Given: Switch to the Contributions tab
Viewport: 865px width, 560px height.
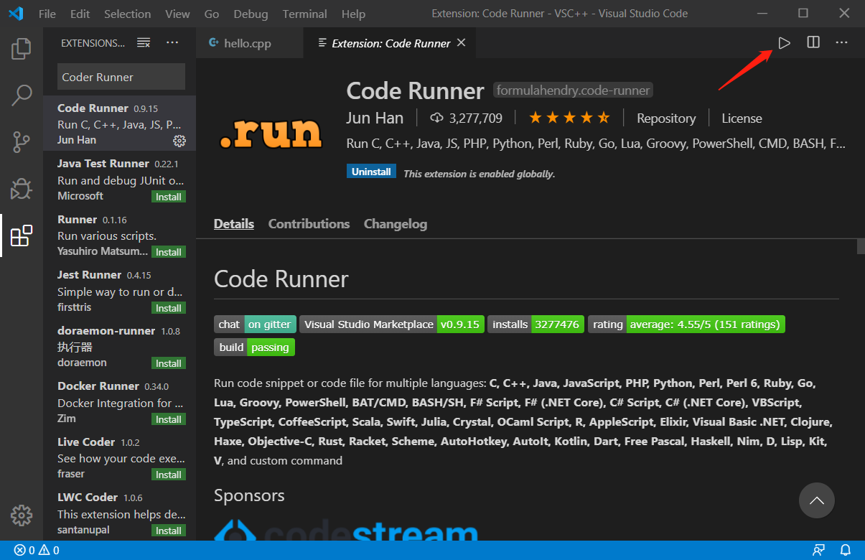Looking at the screenshot, I should tap(309, 223).
